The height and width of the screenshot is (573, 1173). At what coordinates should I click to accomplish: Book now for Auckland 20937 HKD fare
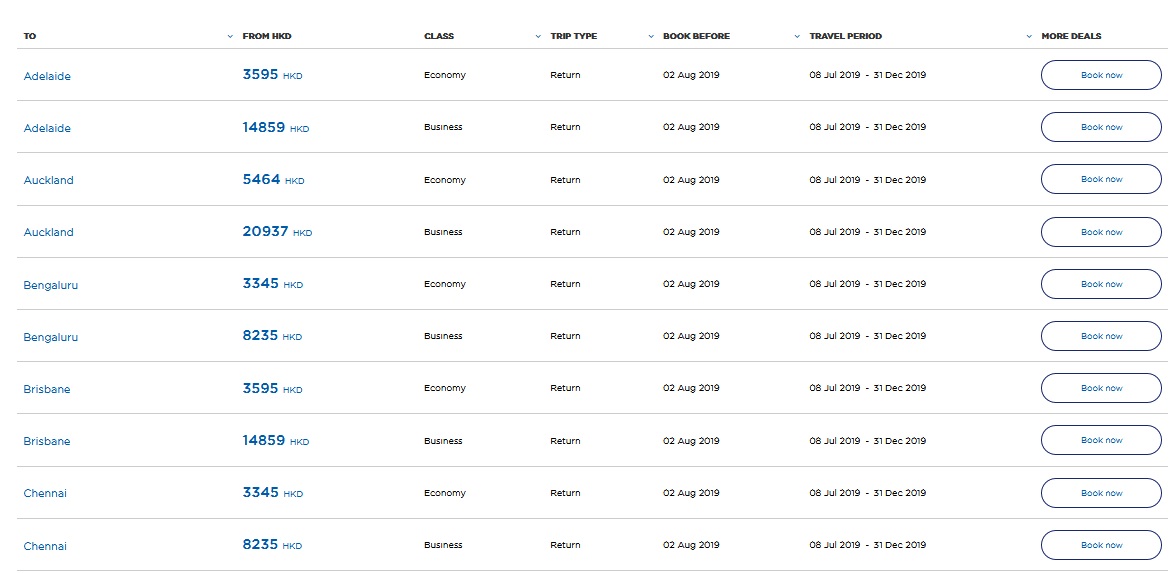point(1101,232)
